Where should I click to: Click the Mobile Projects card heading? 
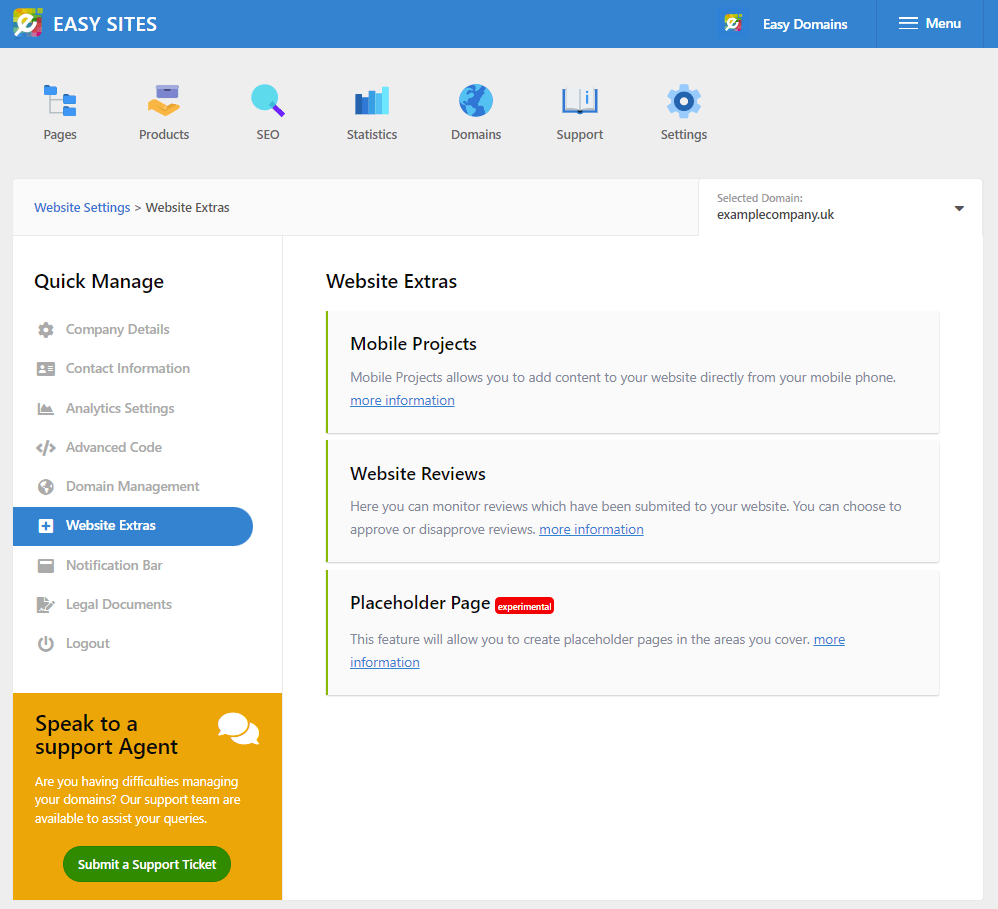point(414,344)
